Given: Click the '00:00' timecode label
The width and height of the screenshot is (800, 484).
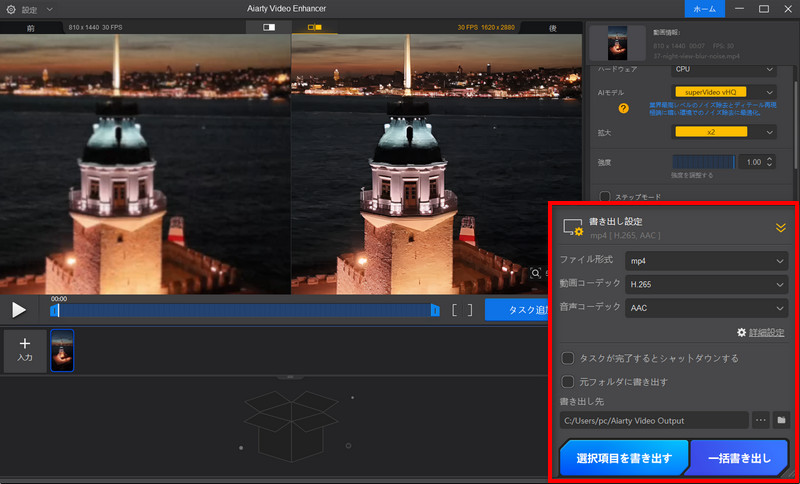Looking at the screenshot, I should (x=59, y=299).
